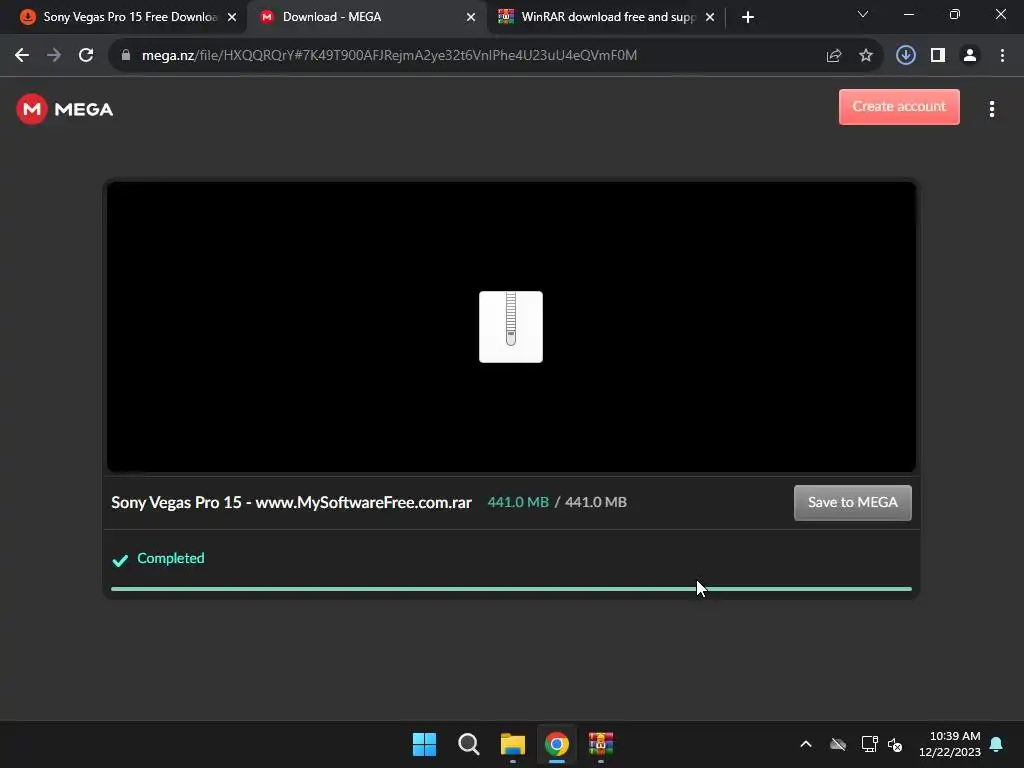Open the MEGA page options menu
The height and width of the screenshot is (768, 1024).
click(x=991, y=109)
